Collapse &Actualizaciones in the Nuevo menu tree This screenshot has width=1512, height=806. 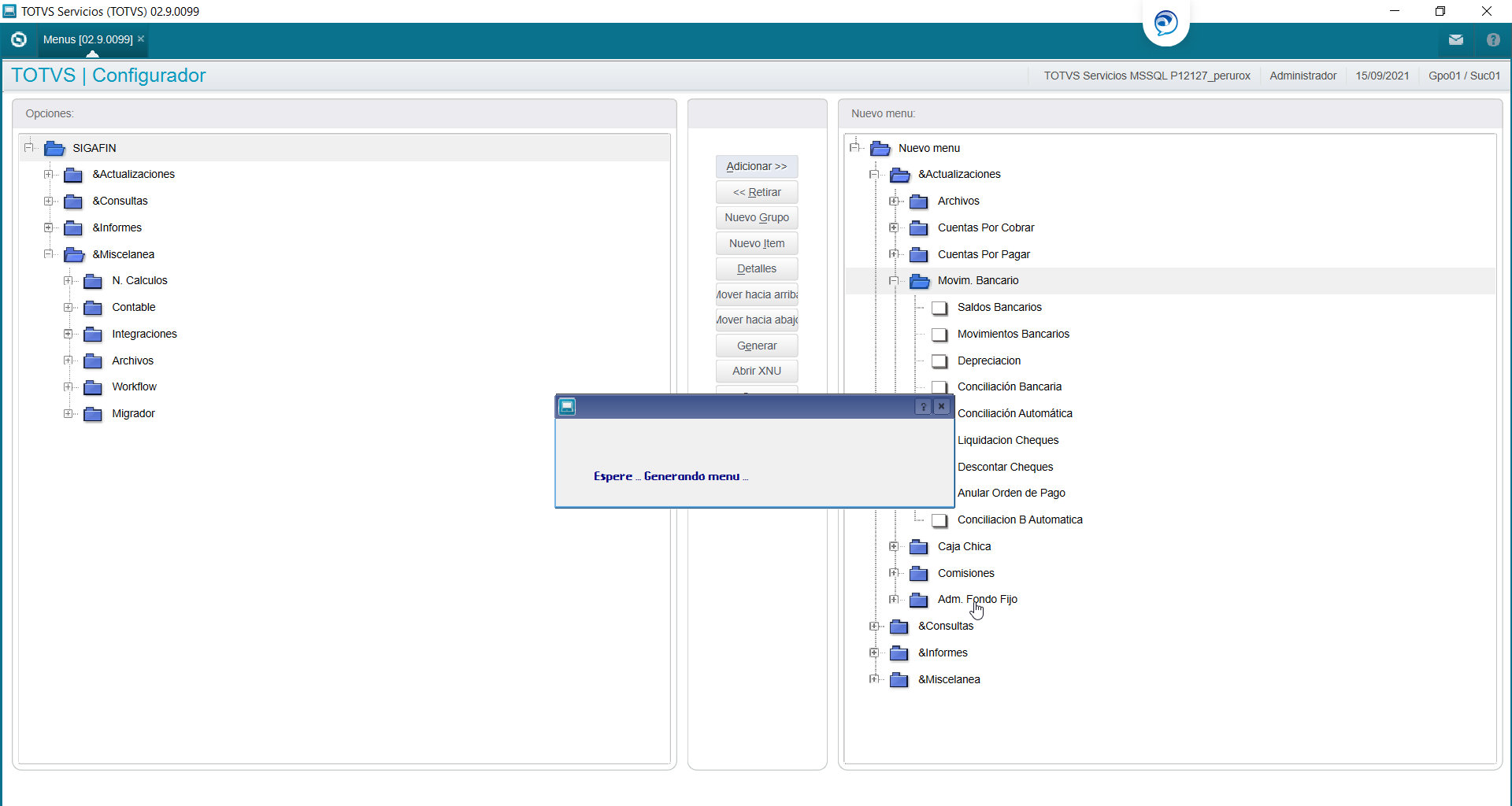874,174
